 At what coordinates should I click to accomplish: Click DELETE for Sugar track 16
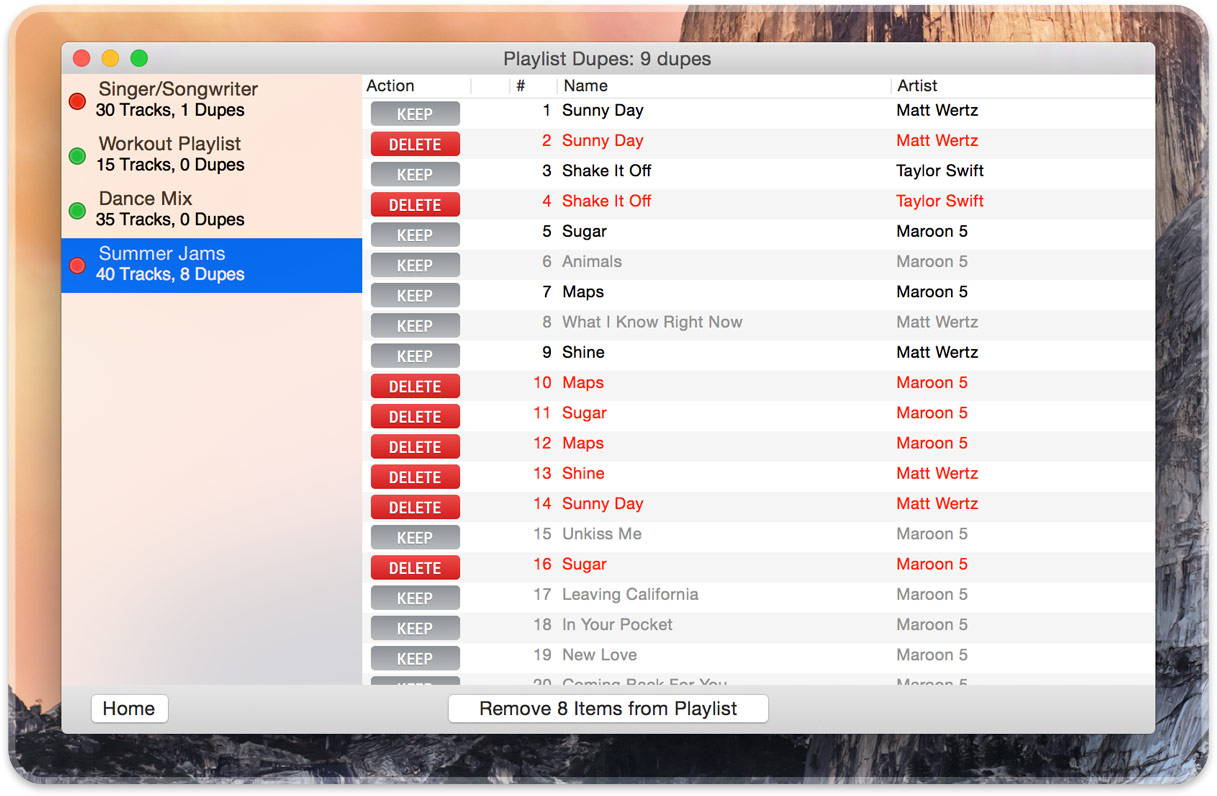(x=414, y=567)
